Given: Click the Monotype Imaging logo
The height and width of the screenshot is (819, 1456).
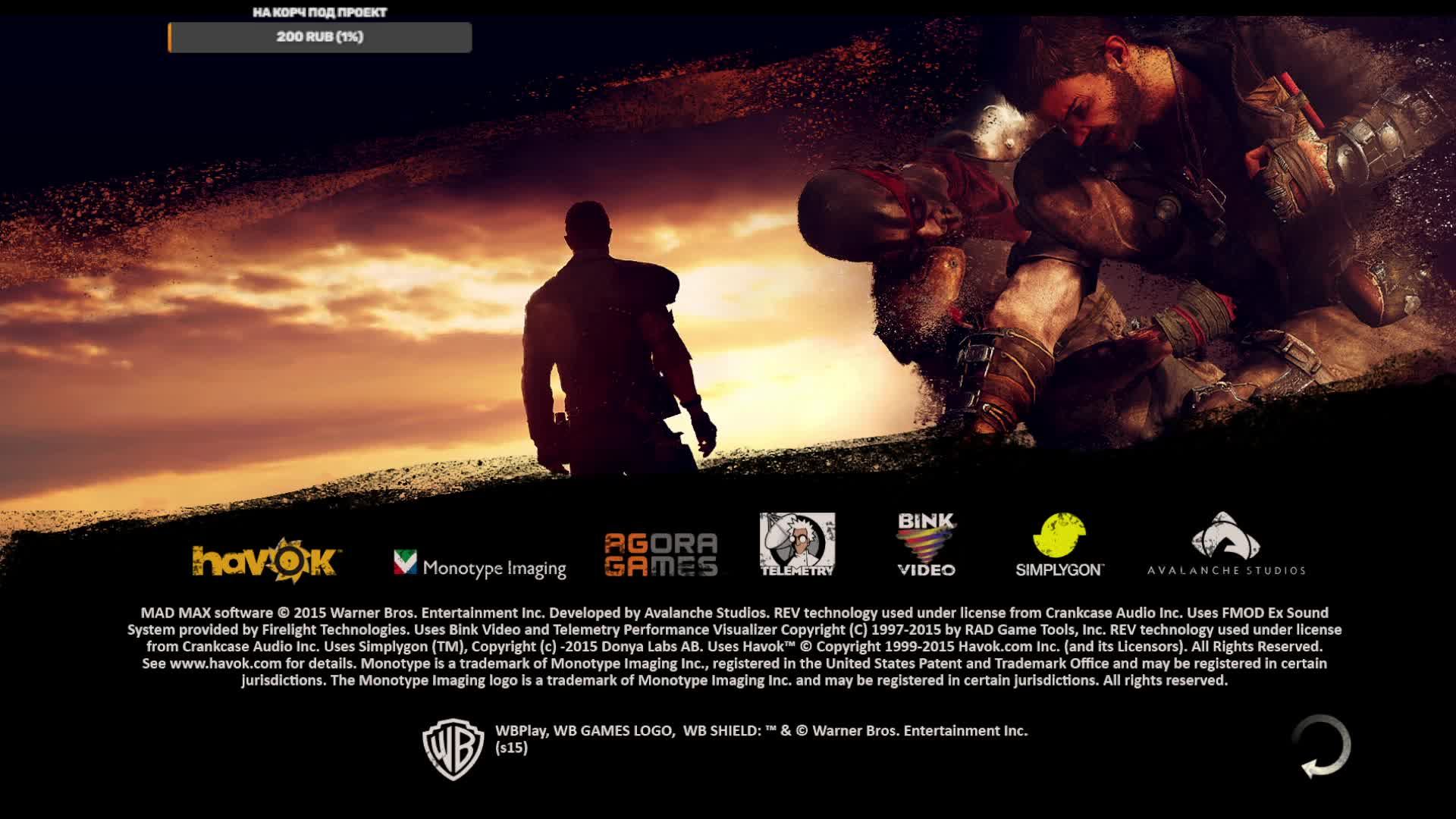Looking at the screenshot, I should (479, 565).
